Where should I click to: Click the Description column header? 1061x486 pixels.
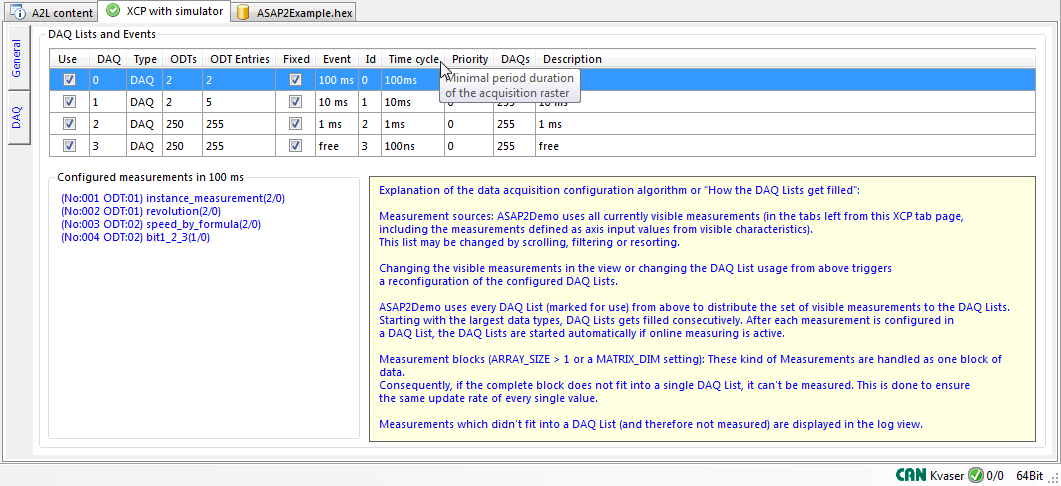[x=573, y=59]
